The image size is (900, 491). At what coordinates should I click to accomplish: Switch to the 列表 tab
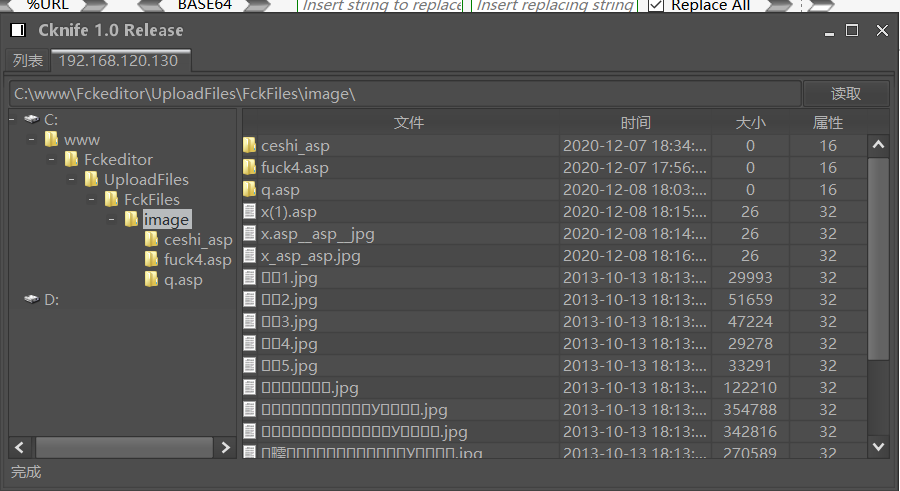[28, 60]
